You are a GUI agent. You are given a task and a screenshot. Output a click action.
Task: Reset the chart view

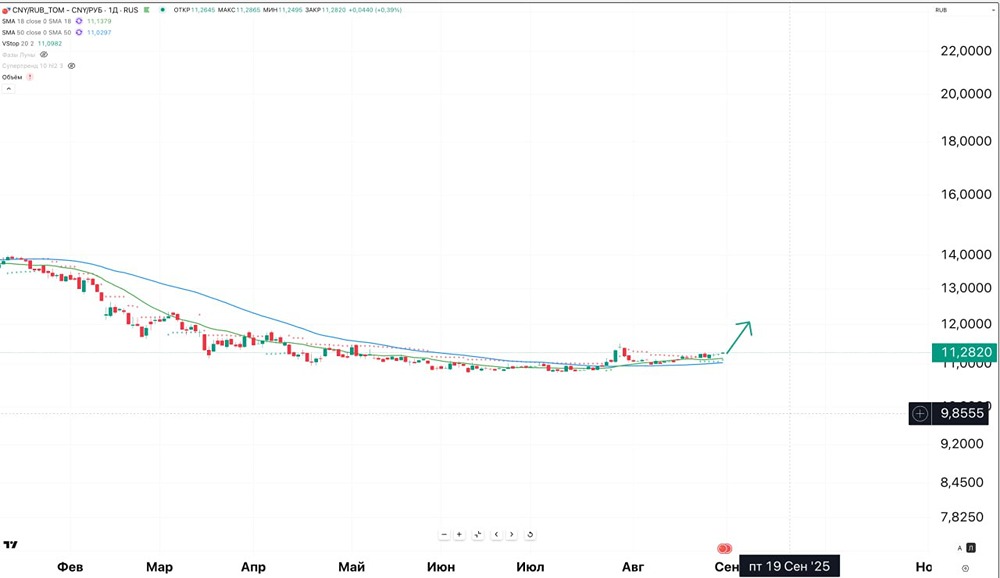tap(530, 535)
